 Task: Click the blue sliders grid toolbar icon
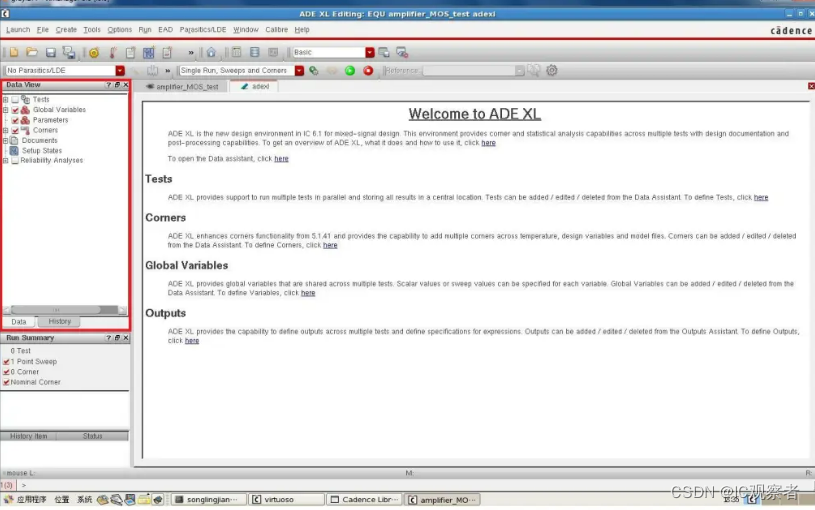149,53
